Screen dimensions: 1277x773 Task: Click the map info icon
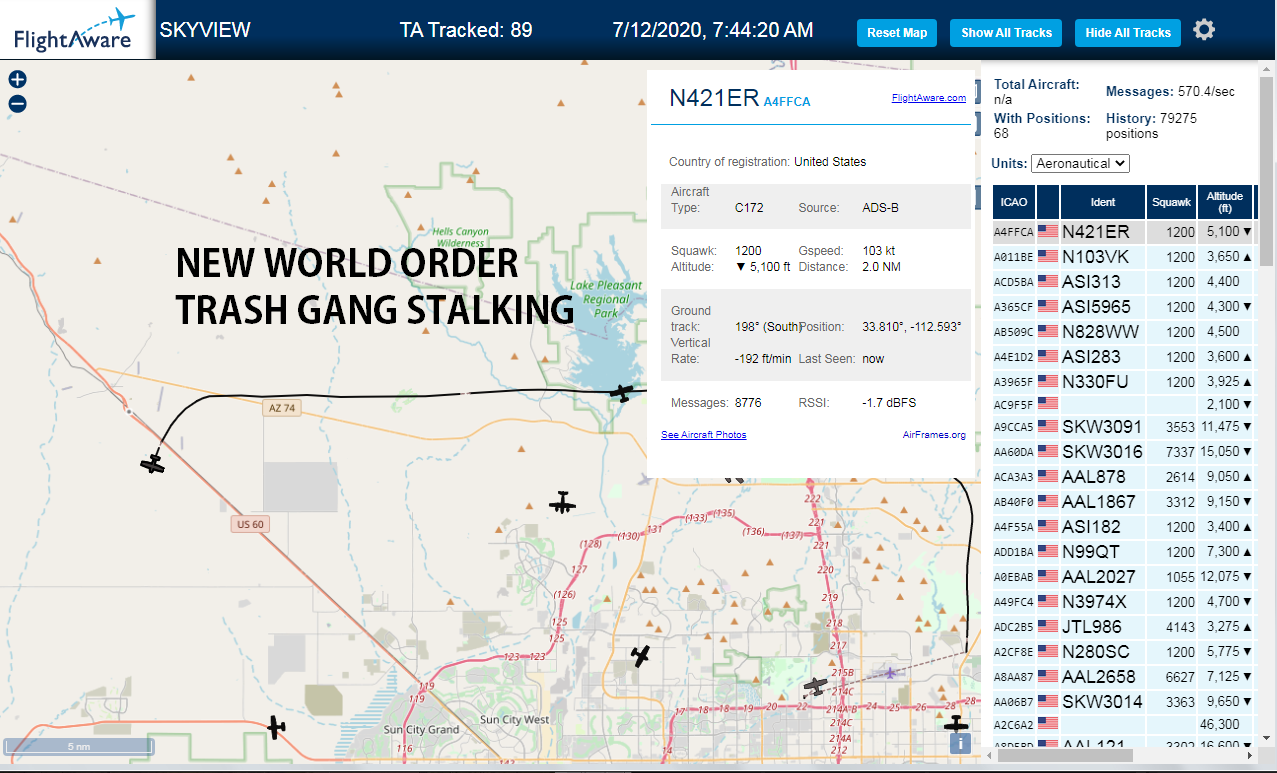(x=960, y=742)
